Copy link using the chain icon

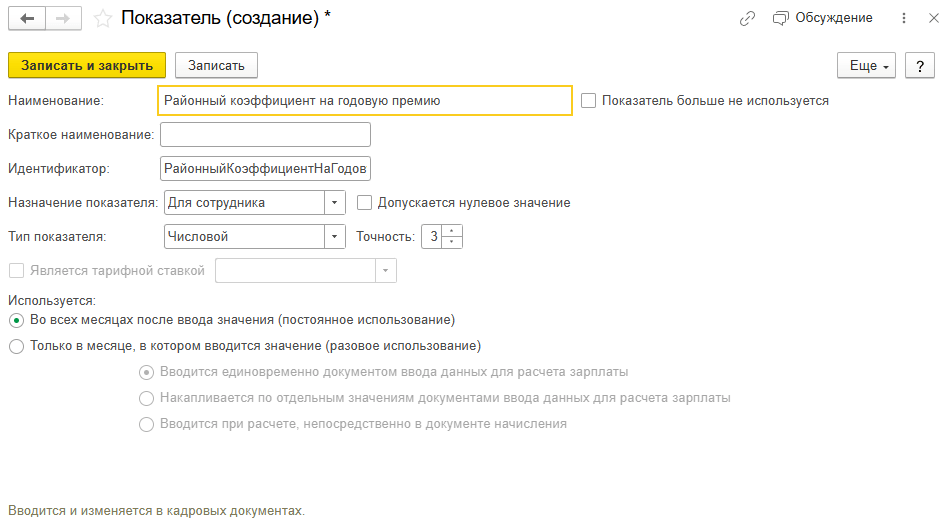coord(747,18)
